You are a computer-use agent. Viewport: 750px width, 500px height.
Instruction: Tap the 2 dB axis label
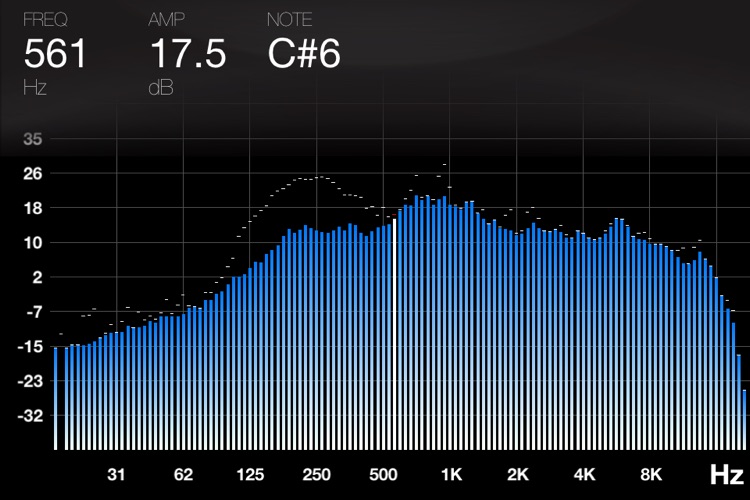pyautogui.click(x=37, y=278)
